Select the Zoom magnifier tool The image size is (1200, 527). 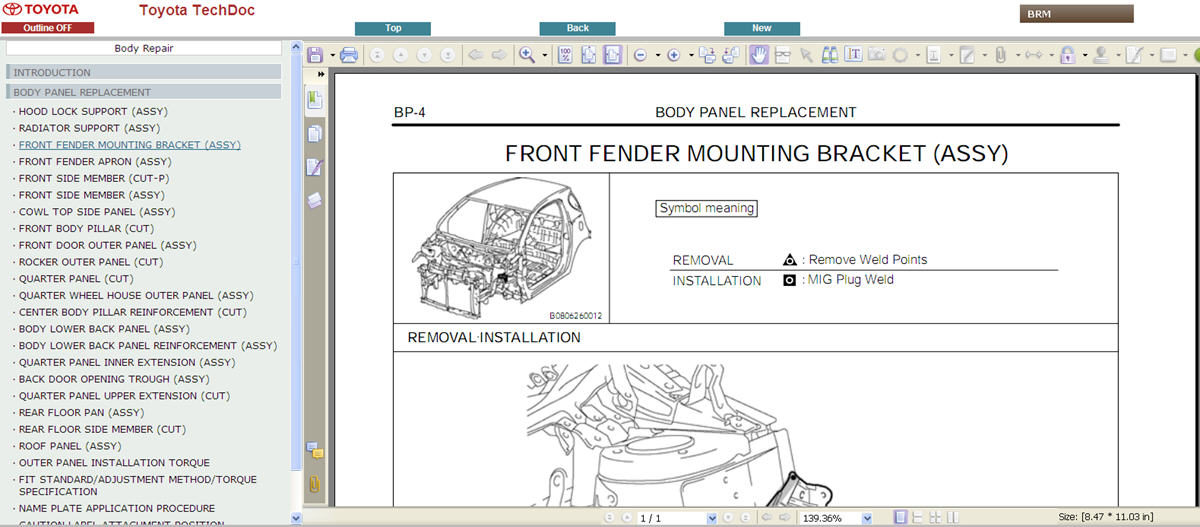[x=526, y=55]
